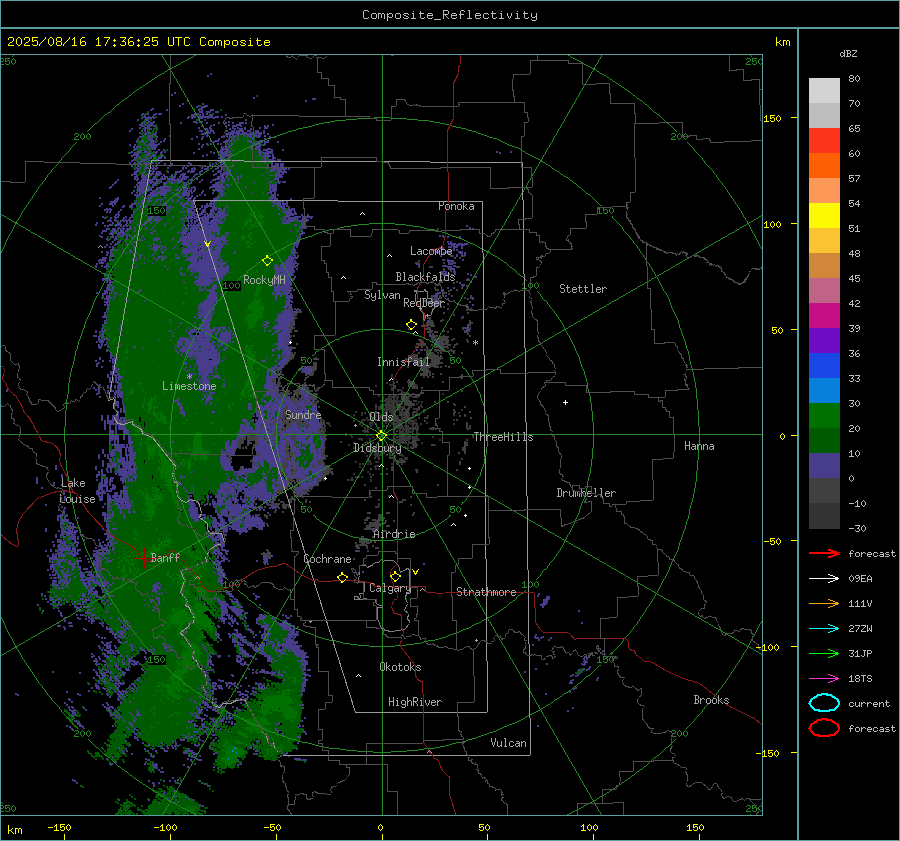Click the red swatch in dBZ scale

pos(824,141)
